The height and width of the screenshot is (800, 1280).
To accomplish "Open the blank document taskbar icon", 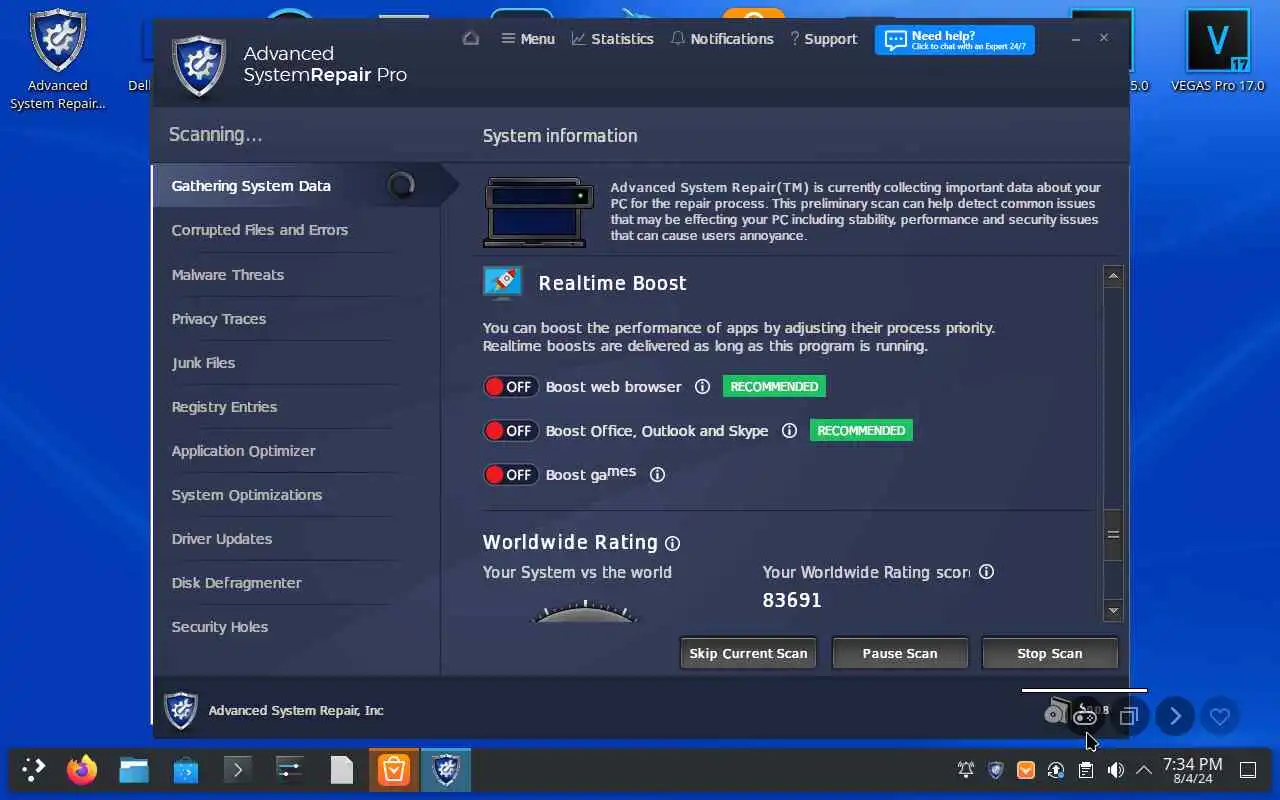I will pyautogui.click(x=342, y=770).
